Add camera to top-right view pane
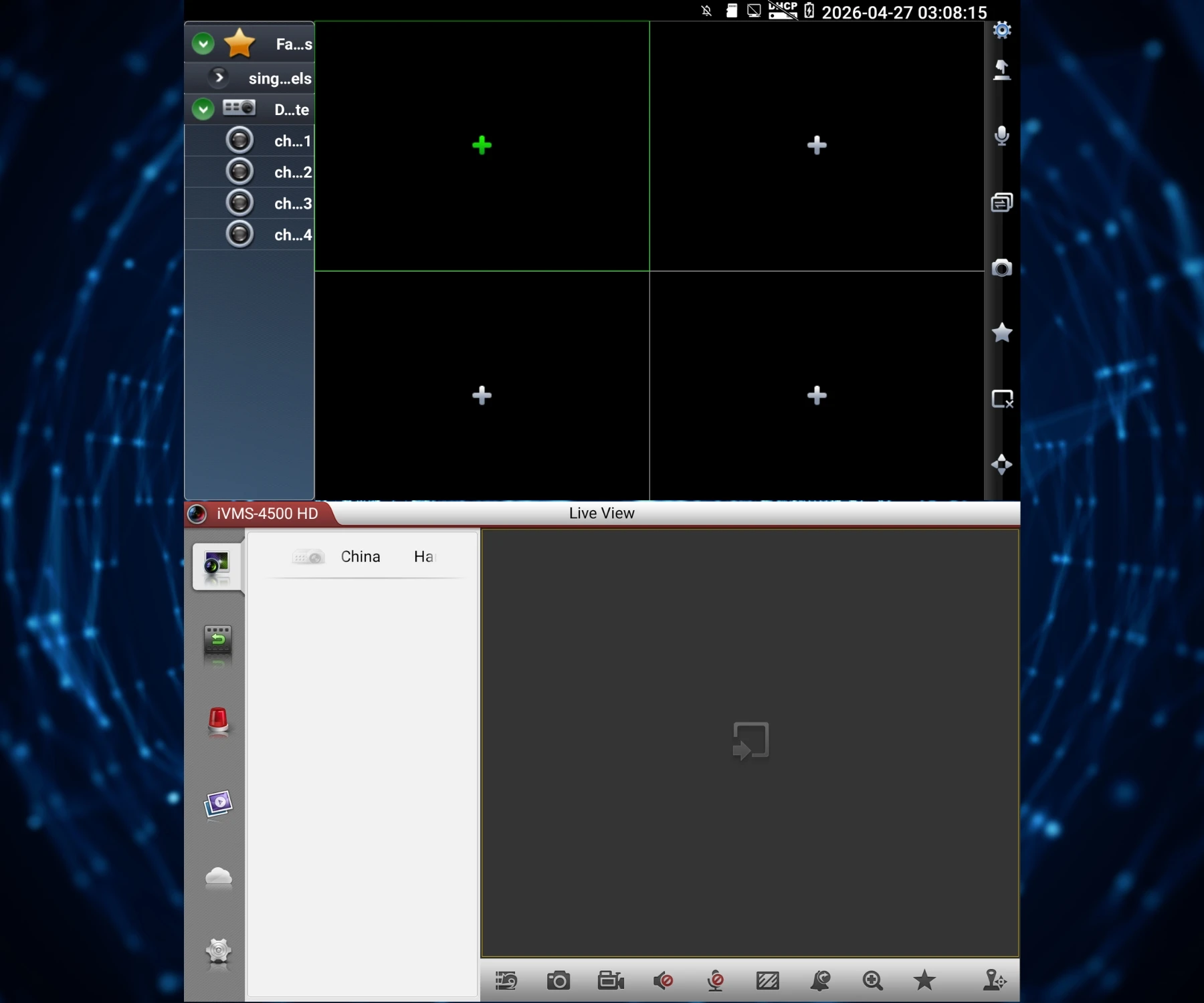The height and width of the screenshot is (1003, 1204). 817,145
